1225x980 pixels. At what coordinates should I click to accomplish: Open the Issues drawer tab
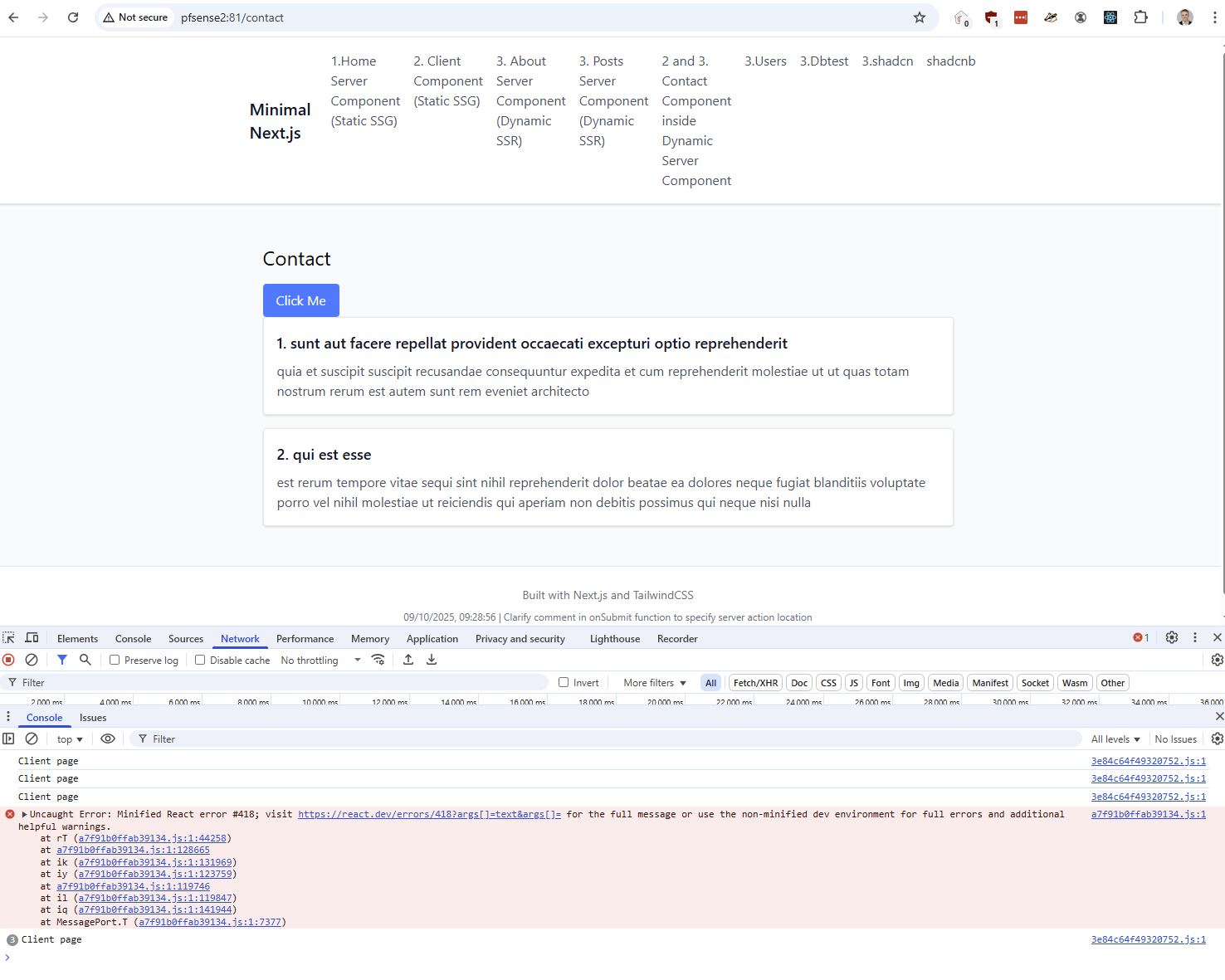point(93,718)
